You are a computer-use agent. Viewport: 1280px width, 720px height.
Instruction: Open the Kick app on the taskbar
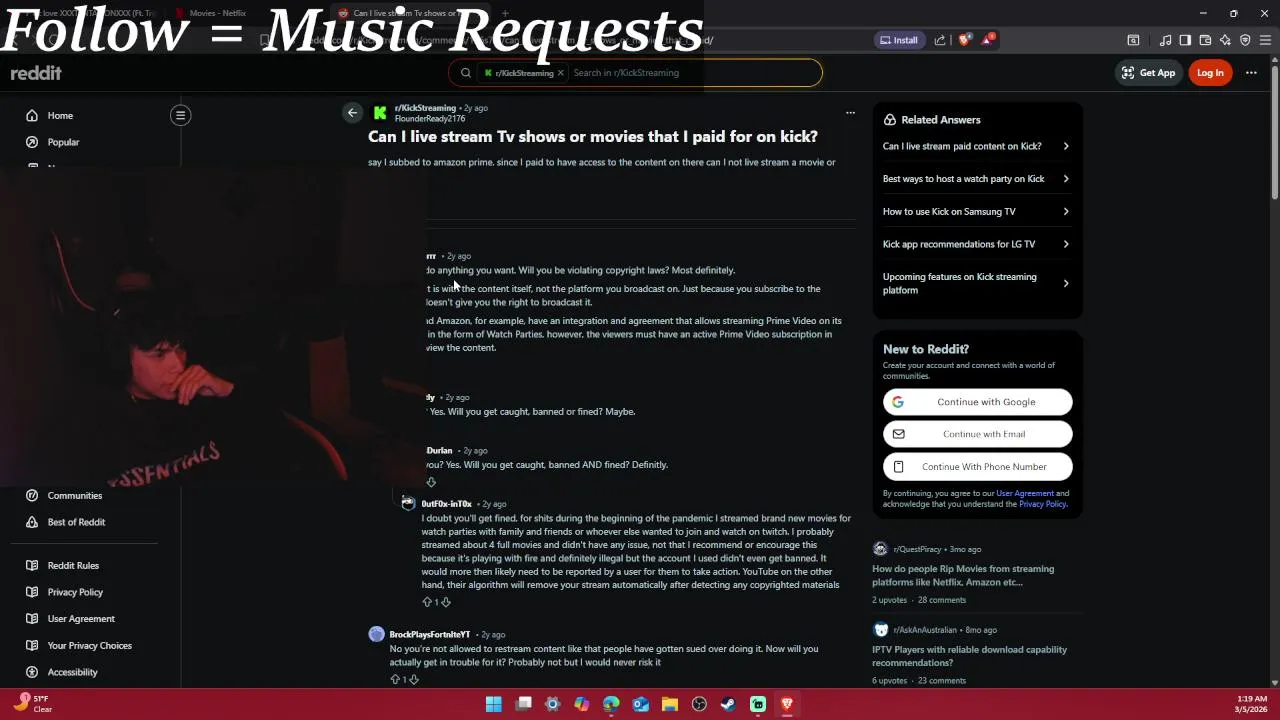pos(758,704)
